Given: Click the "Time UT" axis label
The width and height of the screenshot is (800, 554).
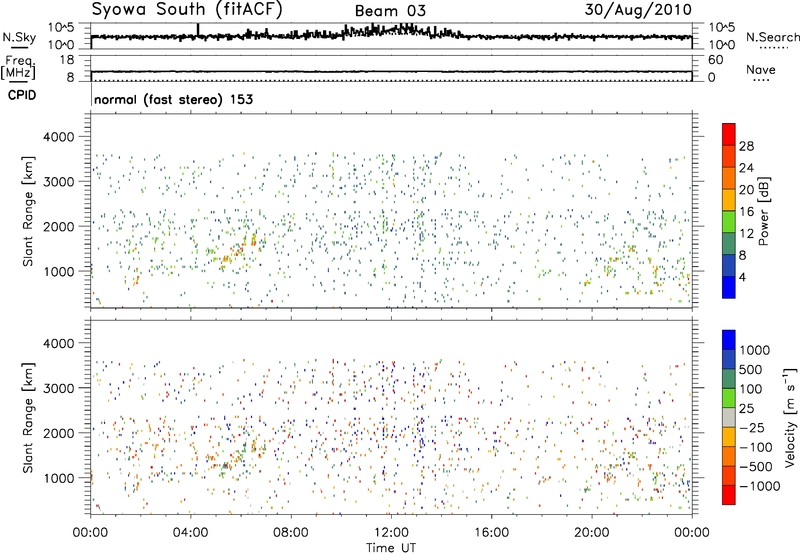Looking at the screenshot, I should [x=391, y=548].
